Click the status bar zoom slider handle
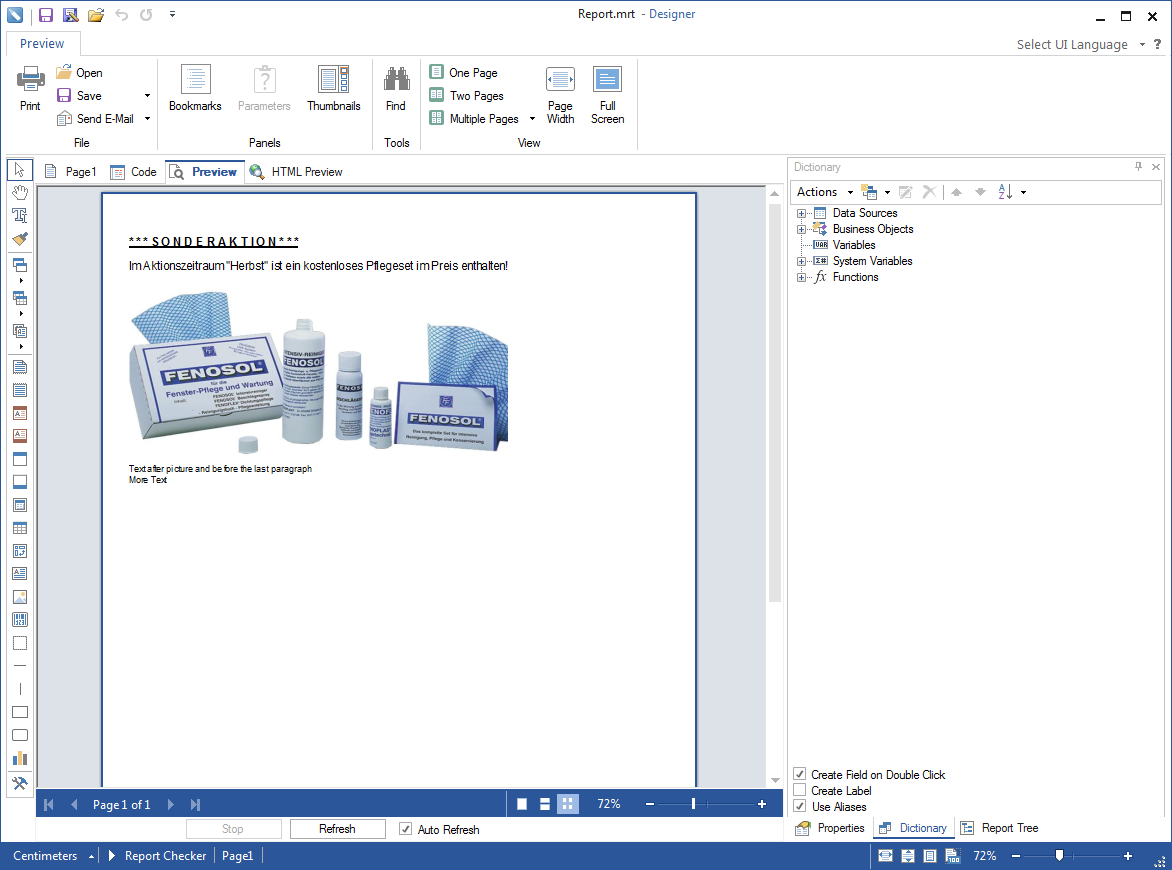This screenshot has width=1172, height=870. [1059, 856]
